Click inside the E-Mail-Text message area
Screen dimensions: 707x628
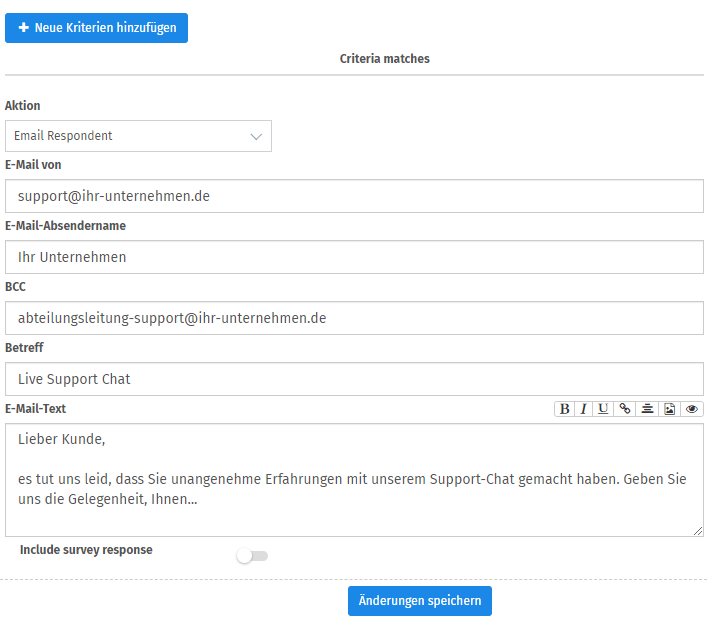(x=354, y=480)
